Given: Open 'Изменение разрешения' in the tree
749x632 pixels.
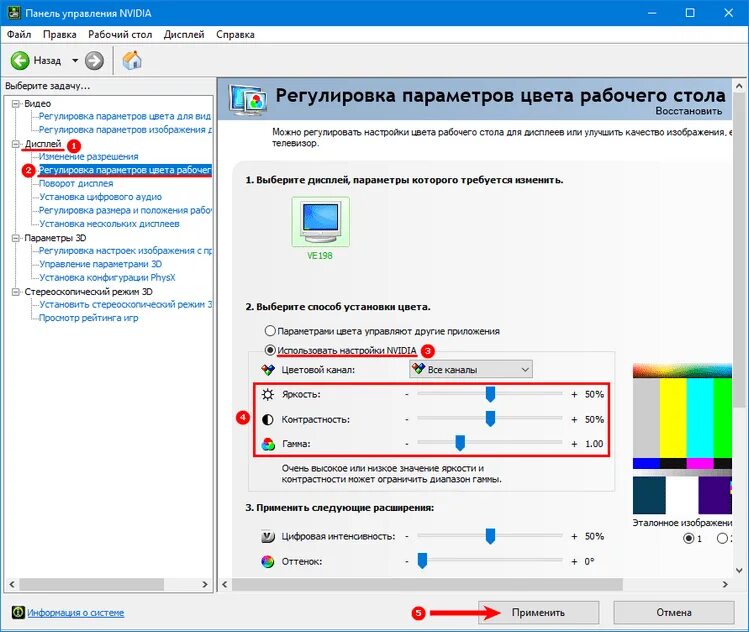Looking at the screenshot, I should click(88, 157).
